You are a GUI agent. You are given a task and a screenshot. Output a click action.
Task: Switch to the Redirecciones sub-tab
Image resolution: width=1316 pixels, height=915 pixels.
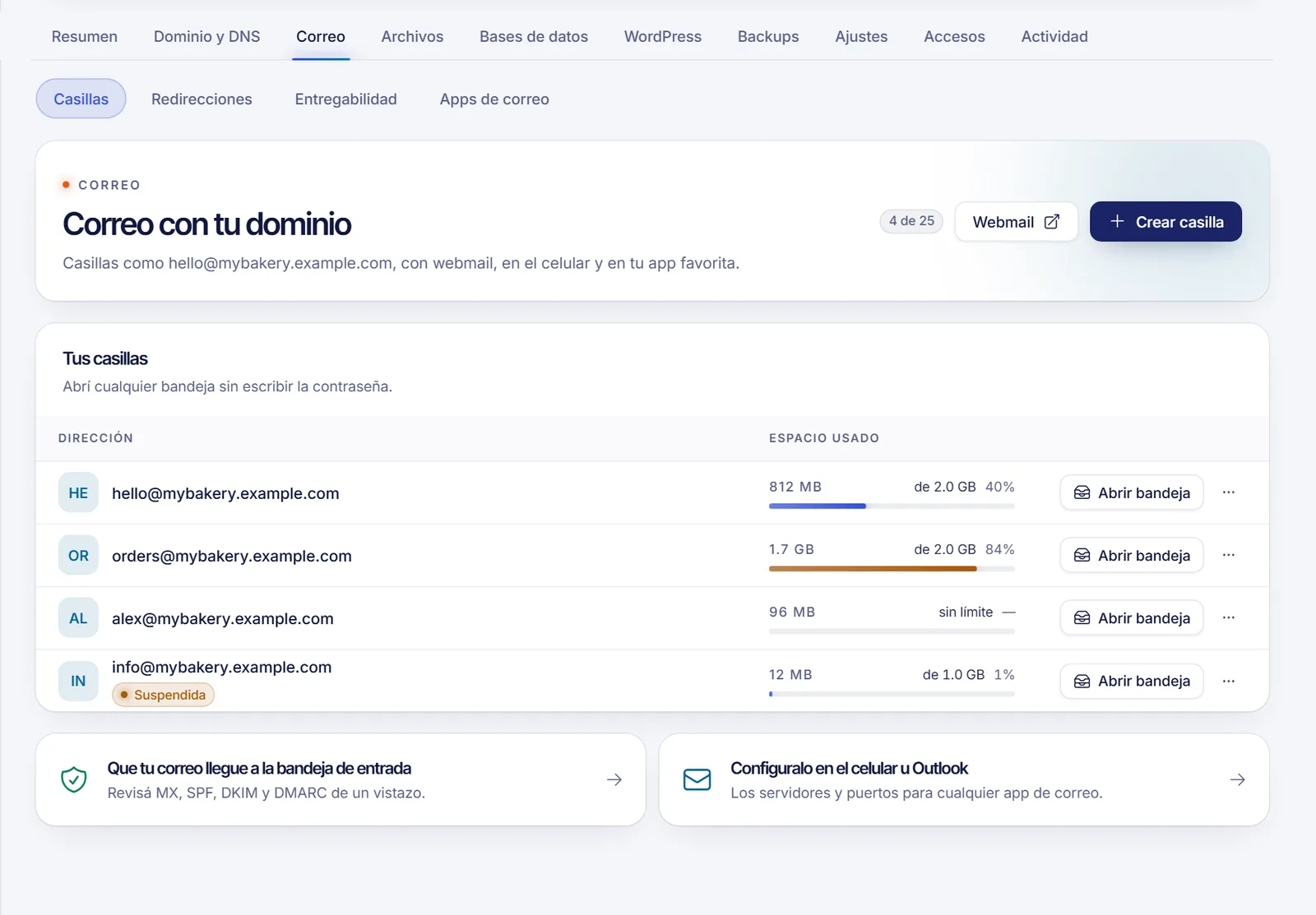tap(202, 99)
